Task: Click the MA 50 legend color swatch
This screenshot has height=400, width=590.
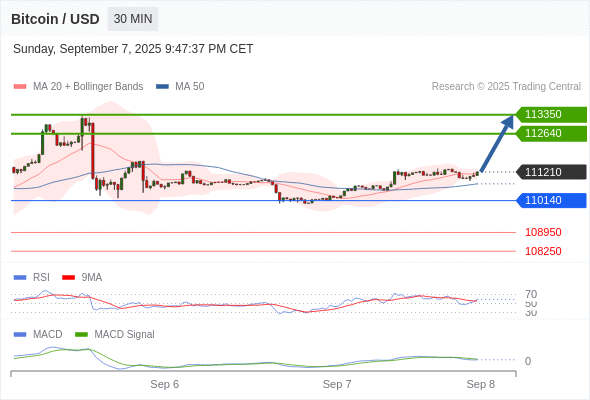Action: [162, 87]
